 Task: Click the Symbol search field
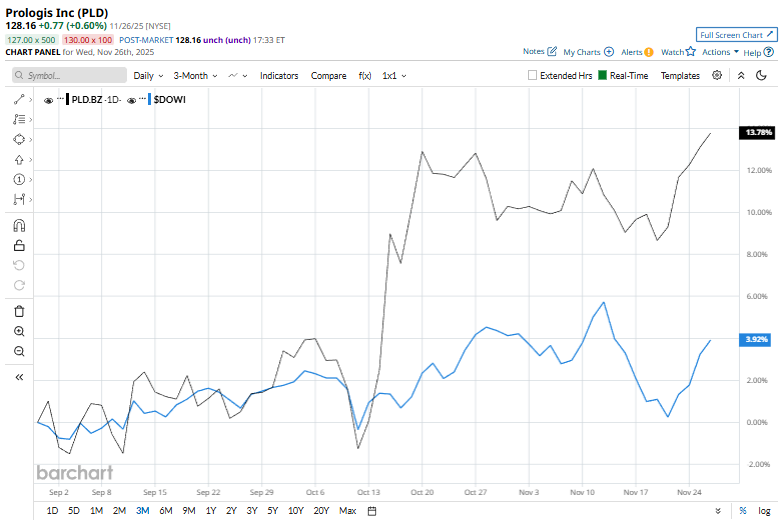click(70, 75)
